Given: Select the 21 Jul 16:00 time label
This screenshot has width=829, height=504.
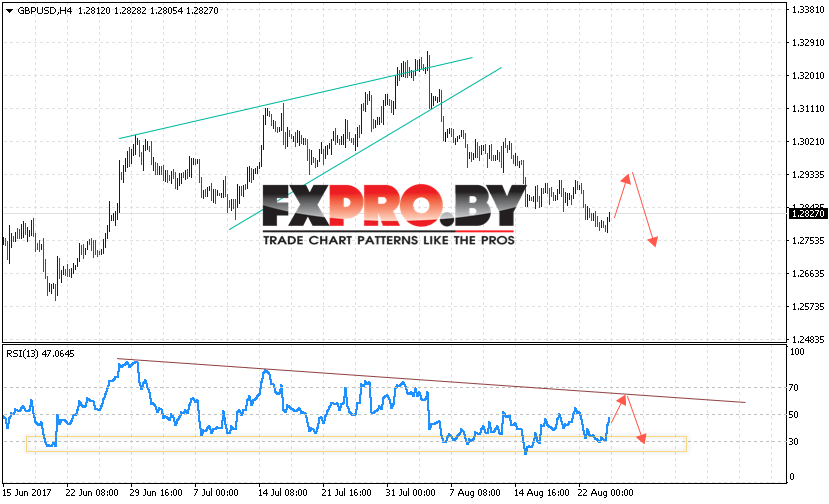Looking at the screenshot, I should point(346,493).
